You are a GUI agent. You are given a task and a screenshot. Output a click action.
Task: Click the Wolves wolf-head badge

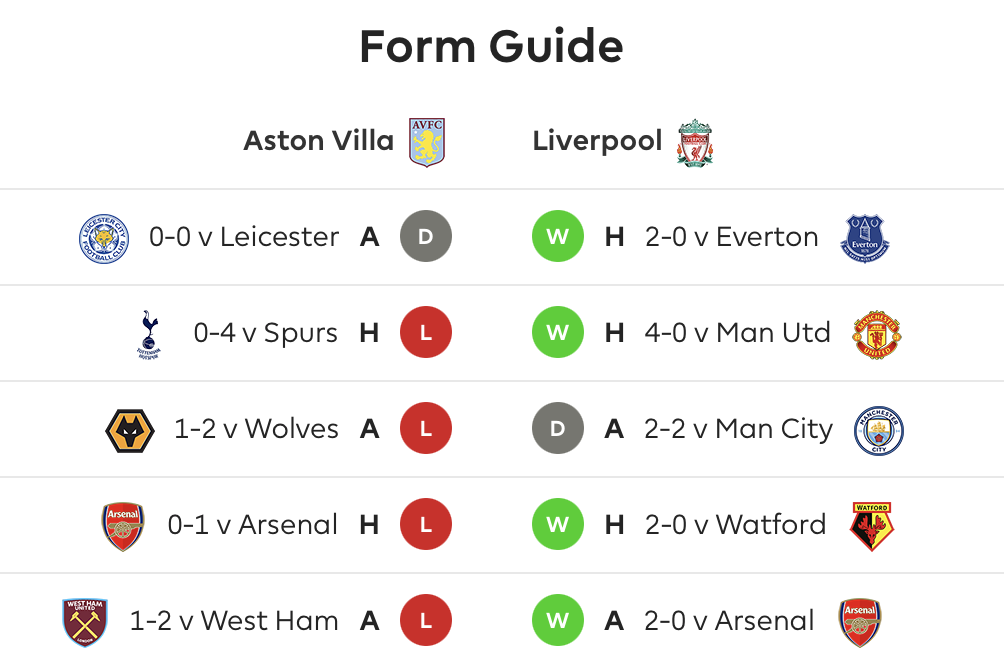pyautogui.click(x=130, y=431)
